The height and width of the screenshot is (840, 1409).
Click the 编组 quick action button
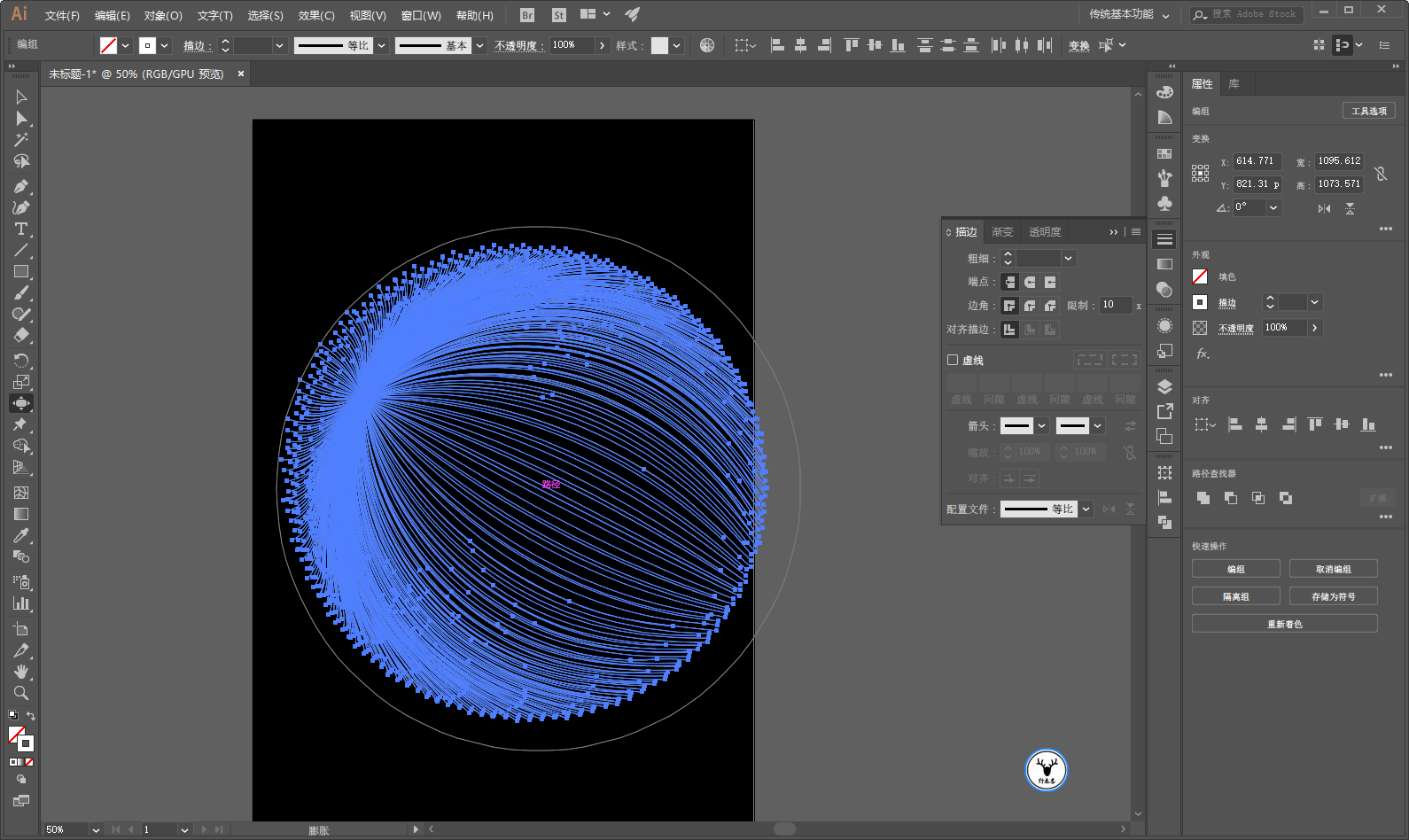pyautogui.click(x=1236, y=569)
